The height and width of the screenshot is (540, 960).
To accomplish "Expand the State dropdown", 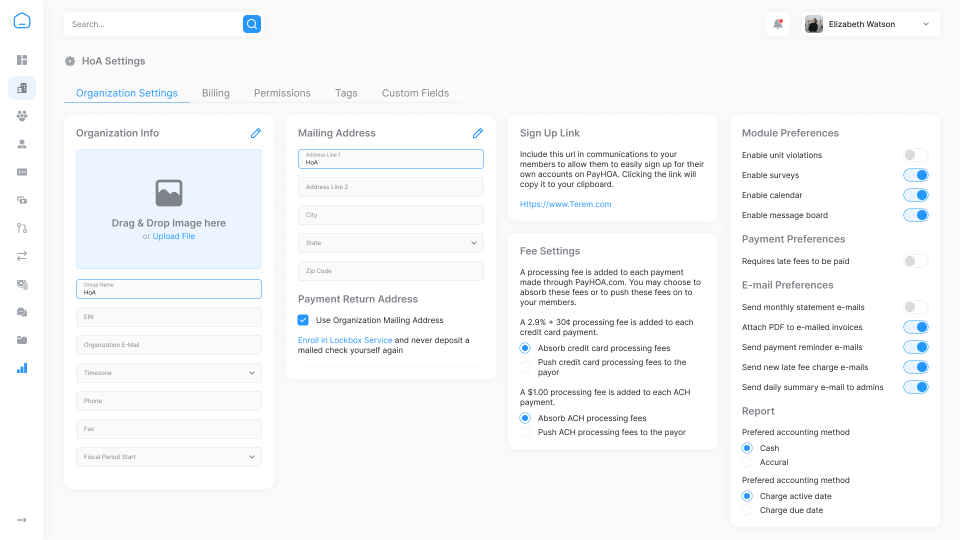I will coord(390,243).
